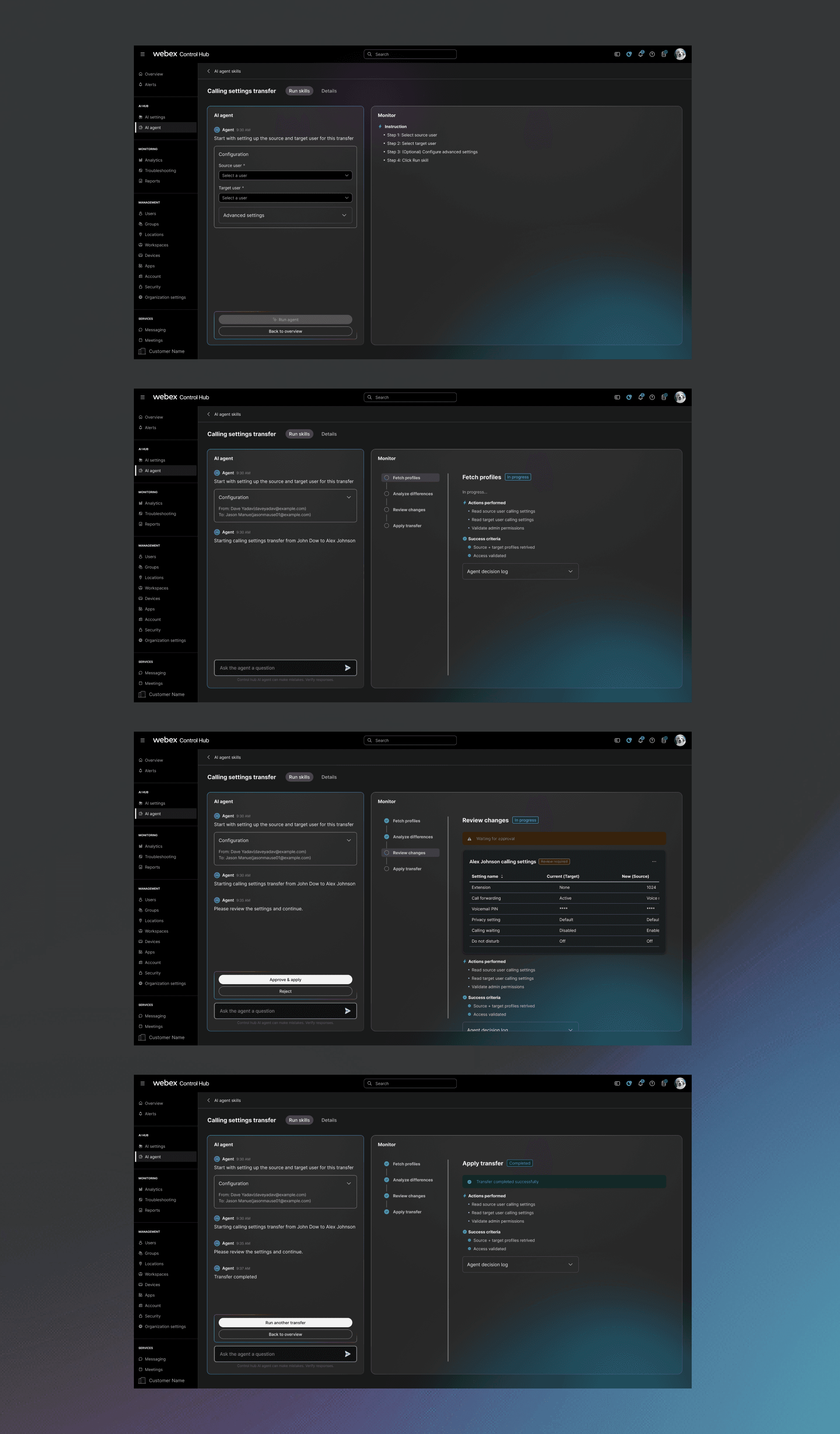Click user avatar in the topmost header
Image resolution: width=840 pixels, height=1434 pixels.
pyautogui.click(x=680, y=54)
